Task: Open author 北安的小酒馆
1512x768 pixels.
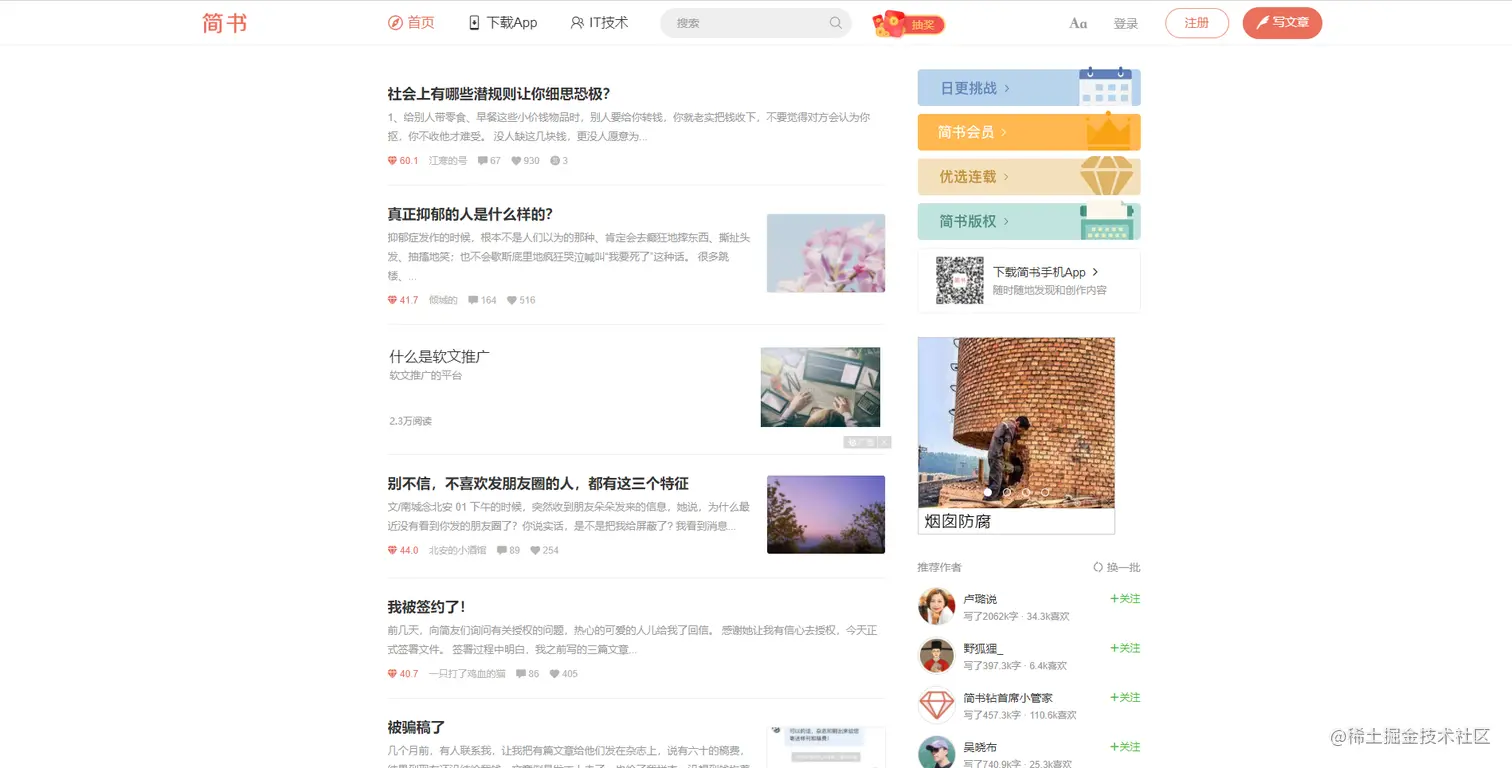Action: tap(458, 550)
